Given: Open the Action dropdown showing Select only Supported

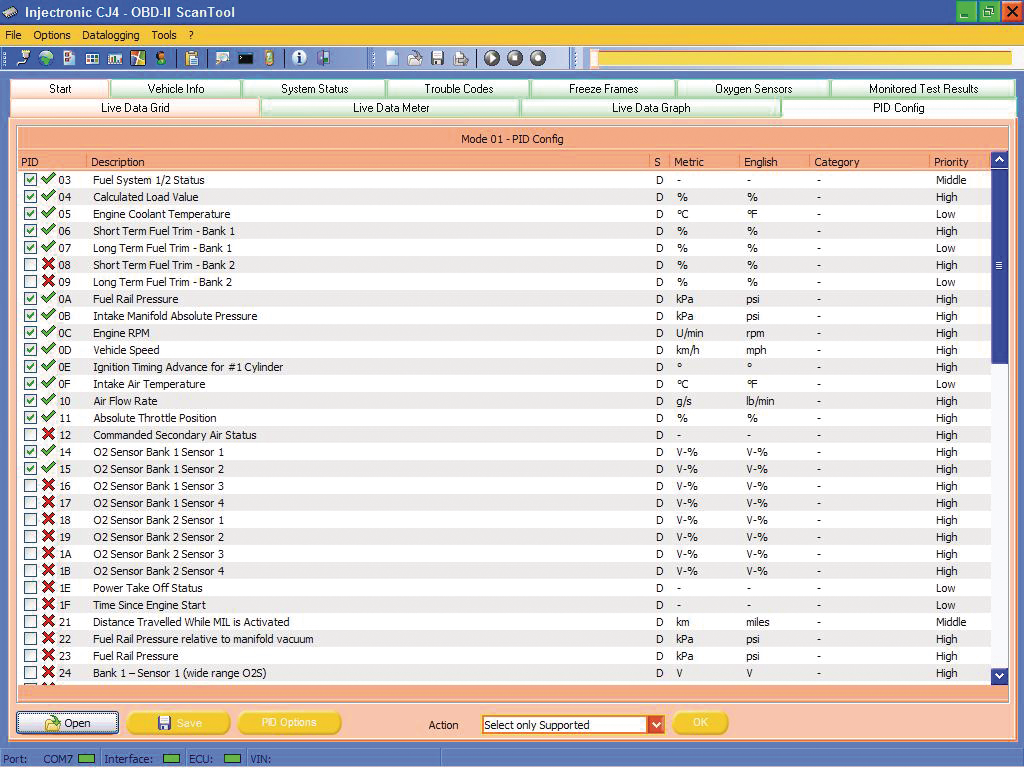Looking at the screenshot, I should click(655, 723).
